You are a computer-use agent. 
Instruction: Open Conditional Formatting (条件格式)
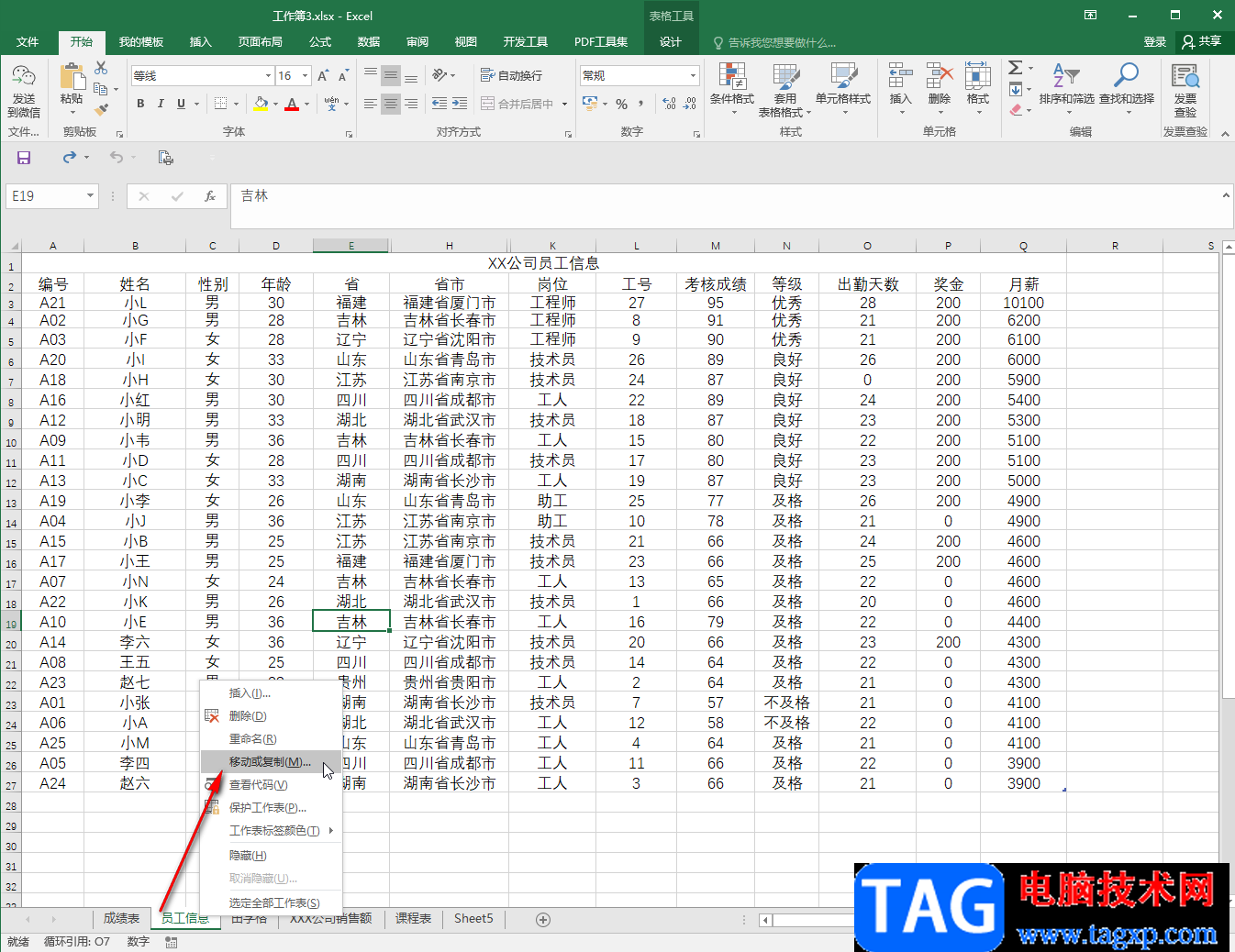coord(732,90)
